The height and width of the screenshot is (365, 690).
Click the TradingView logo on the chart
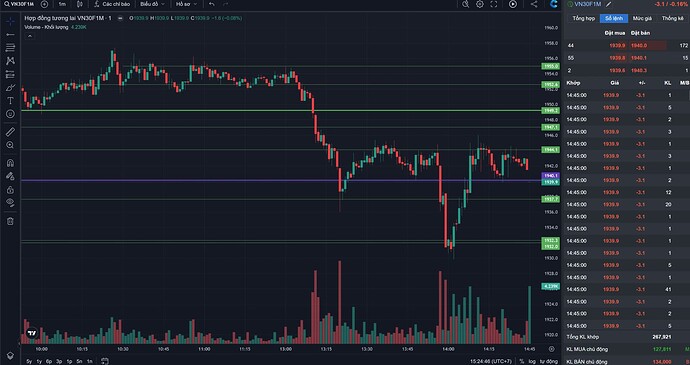click(x=31, y=333)
